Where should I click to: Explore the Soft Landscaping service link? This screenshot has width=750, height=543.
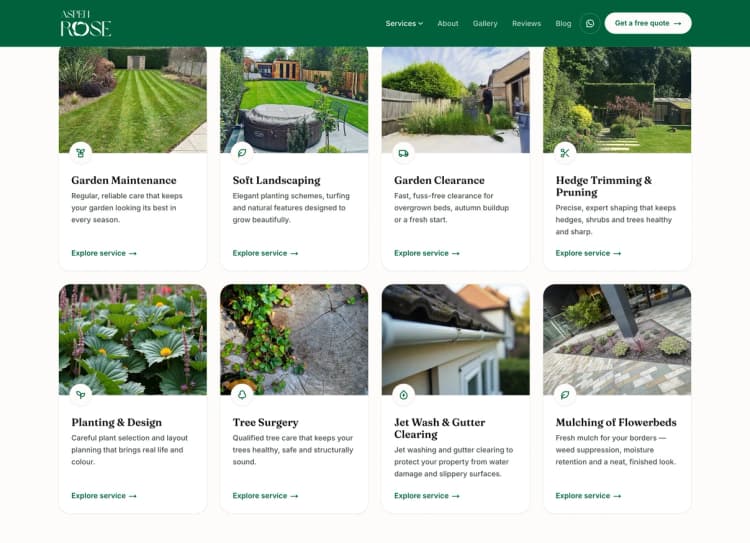tap(265, 253)
